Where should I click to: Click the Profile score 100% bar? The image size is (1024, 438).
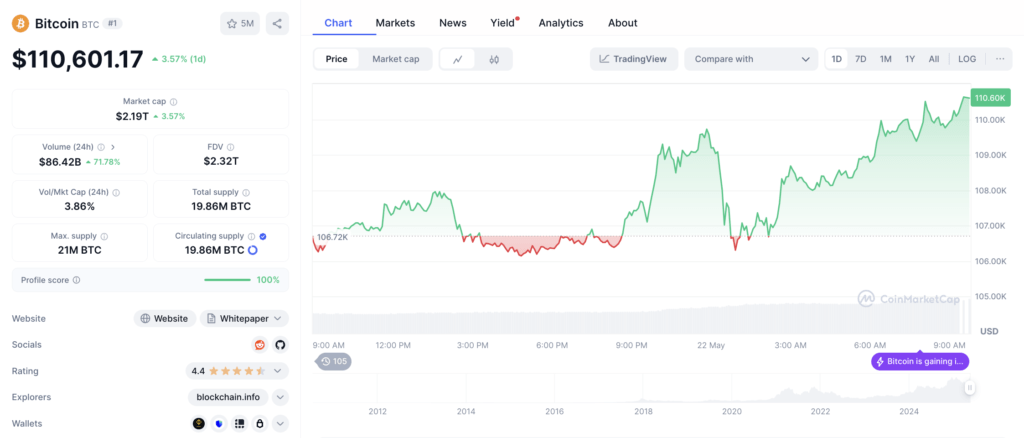point(227,280)
